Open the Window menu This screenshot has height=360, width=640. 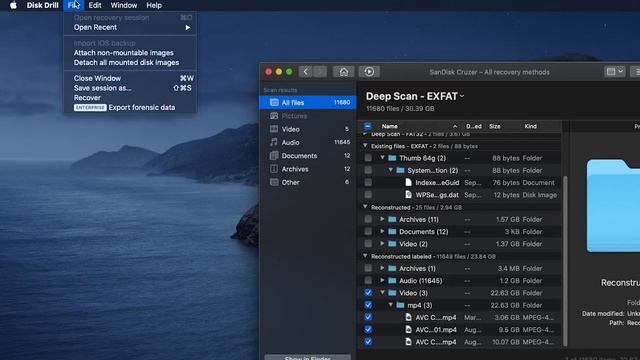[x=124, y=5]
